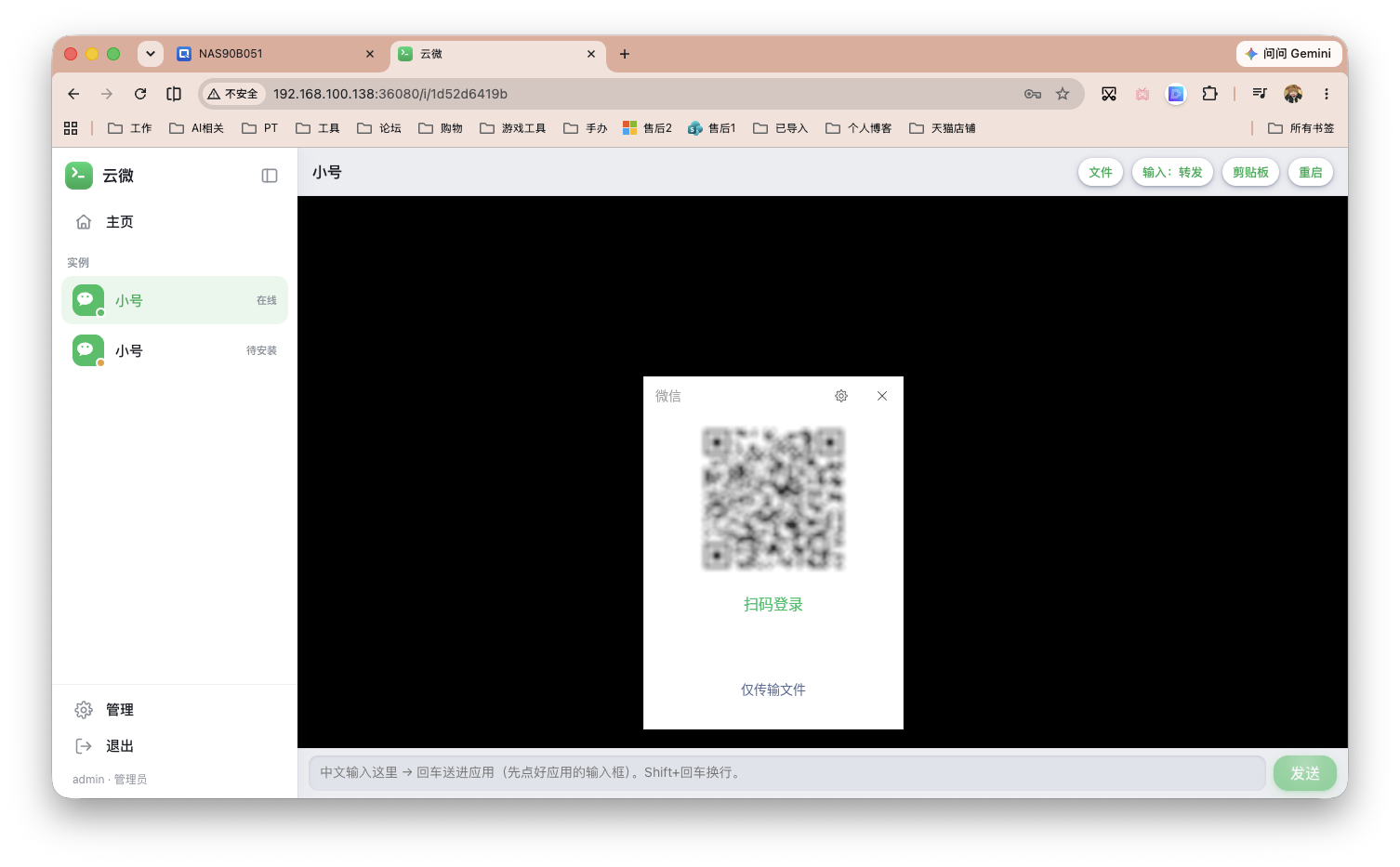Open the 游戏工具 bookmark folder
The height and width of the screenshot is (867, 1400).
513,128
